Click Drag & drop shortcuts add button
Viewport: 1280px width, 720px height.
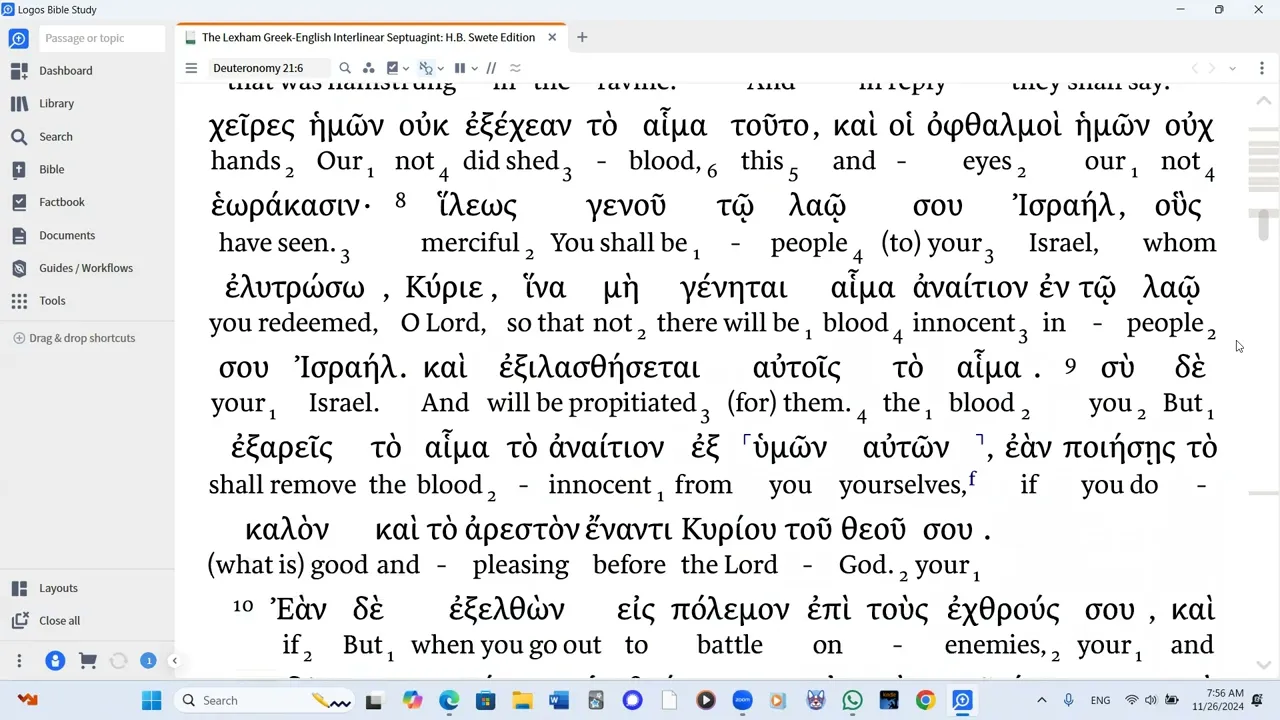coord(19,338)
